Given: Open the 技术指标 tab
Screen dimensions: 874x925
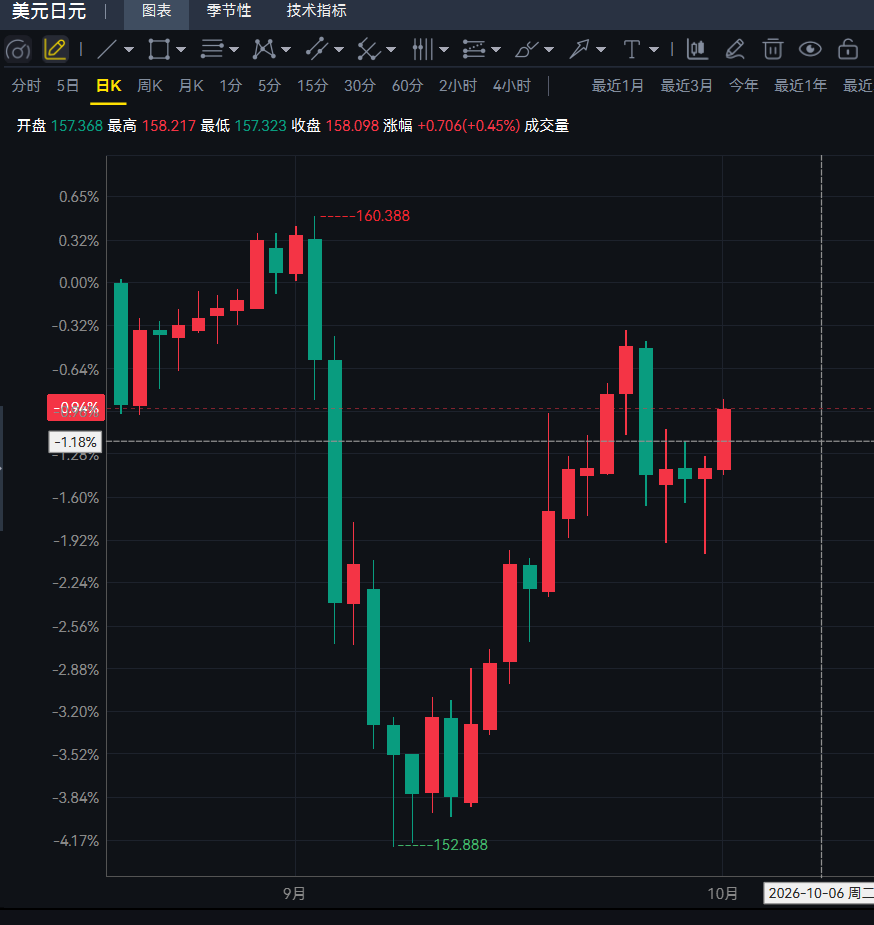Looking at the screenshot, I should (317, 11).
